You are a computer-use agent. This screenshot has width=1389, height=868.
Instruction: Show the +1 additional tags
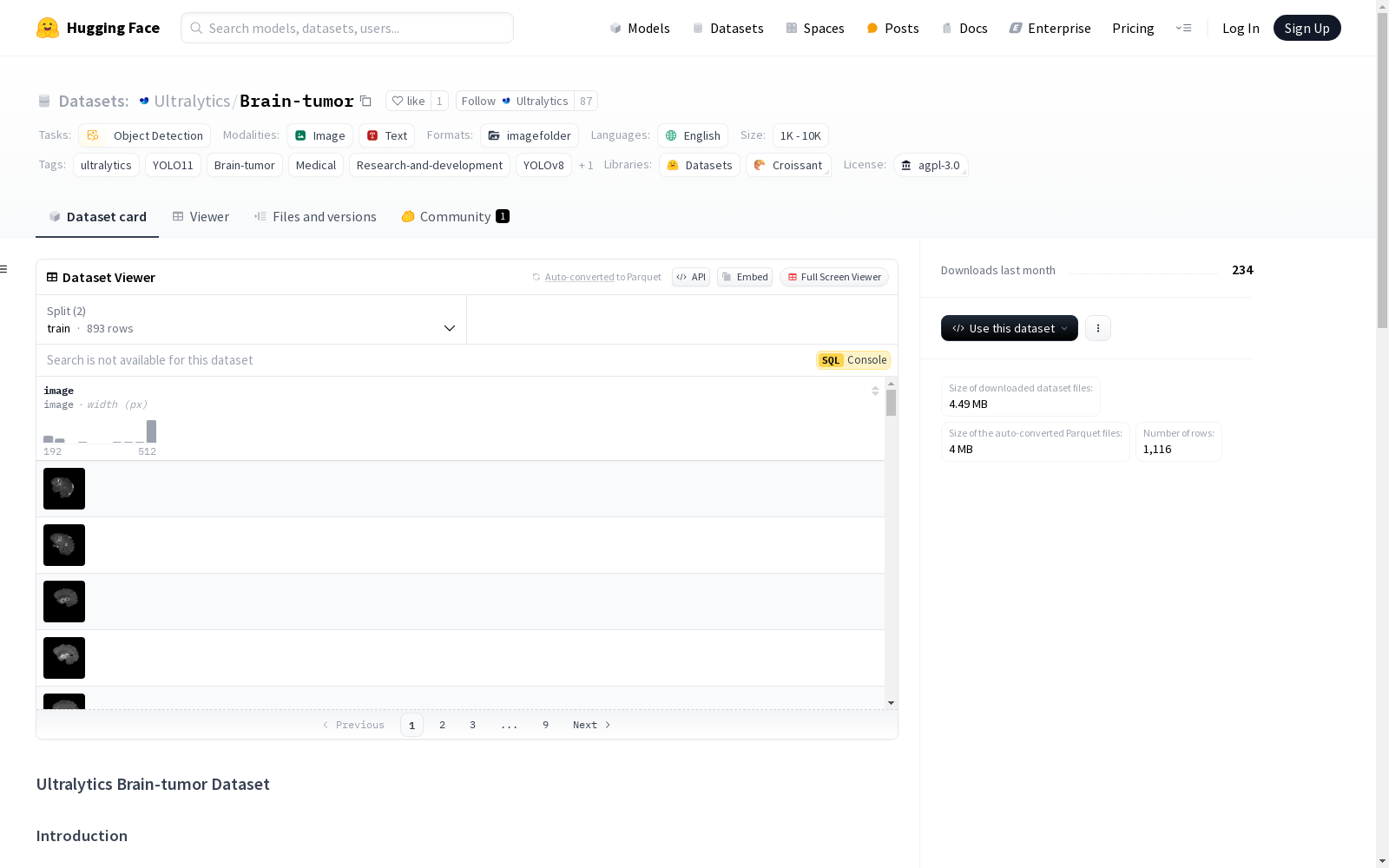pyautogui.click(x=586, y=165)
